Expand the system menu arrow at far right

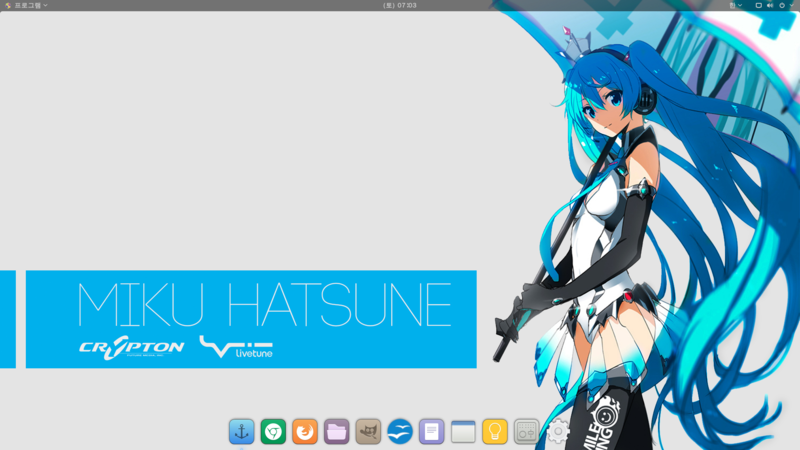tap(791, 5)
